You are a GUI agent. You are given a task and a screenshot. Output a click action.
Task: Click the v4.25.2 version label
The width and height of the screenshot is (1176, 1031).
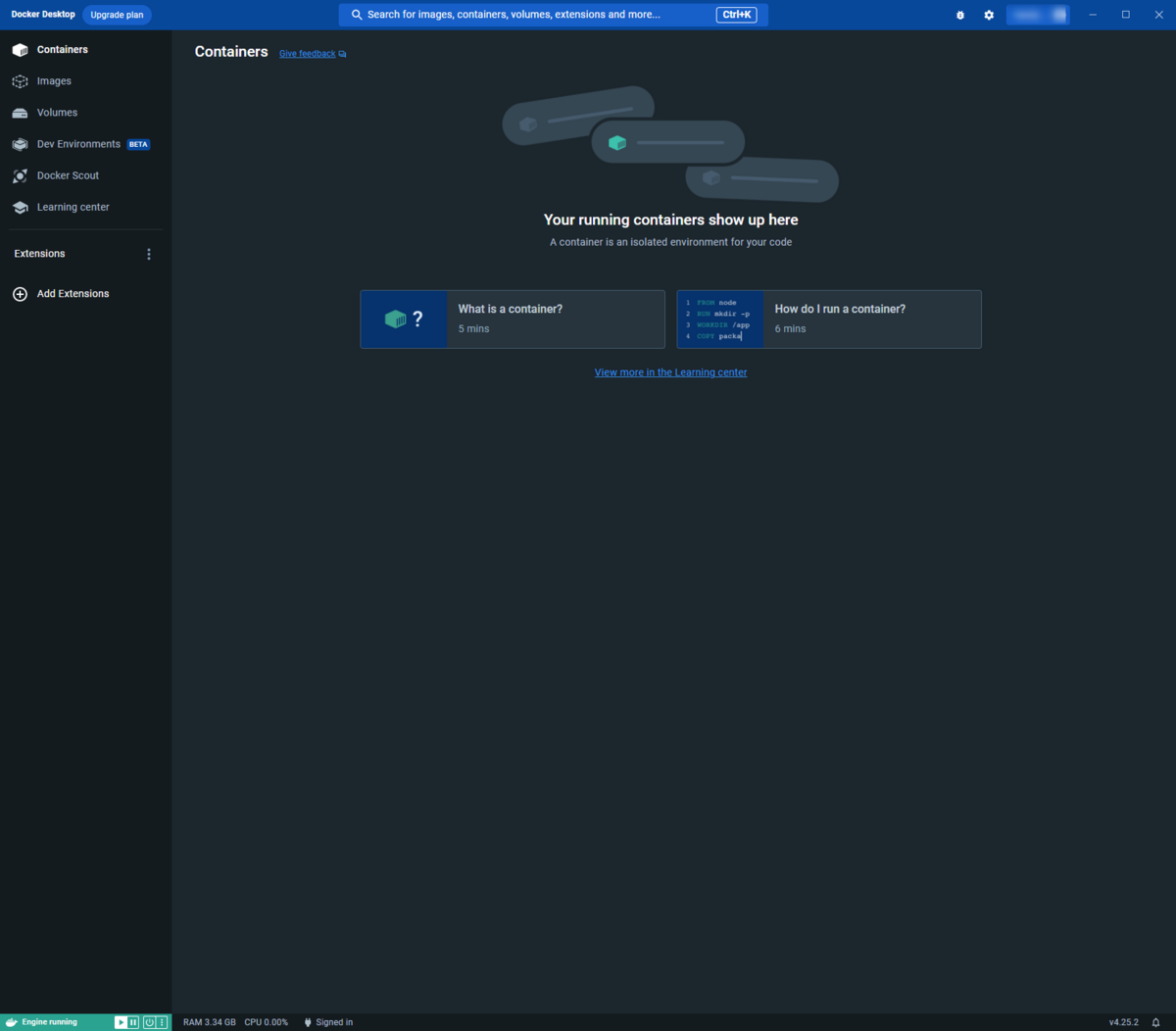coord(1124,1022)
